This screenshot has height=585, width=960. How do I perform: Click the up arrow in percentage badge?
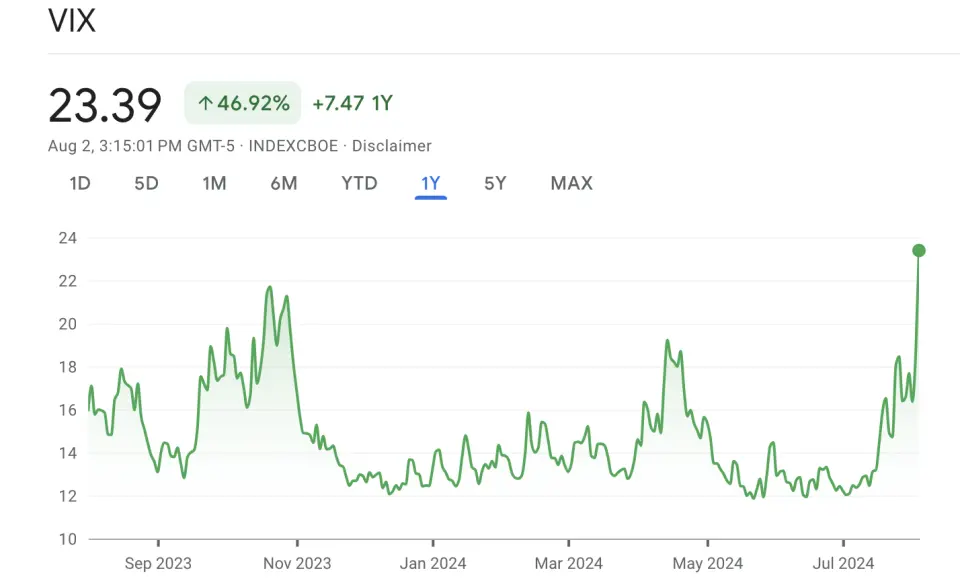tap(205, 103)
